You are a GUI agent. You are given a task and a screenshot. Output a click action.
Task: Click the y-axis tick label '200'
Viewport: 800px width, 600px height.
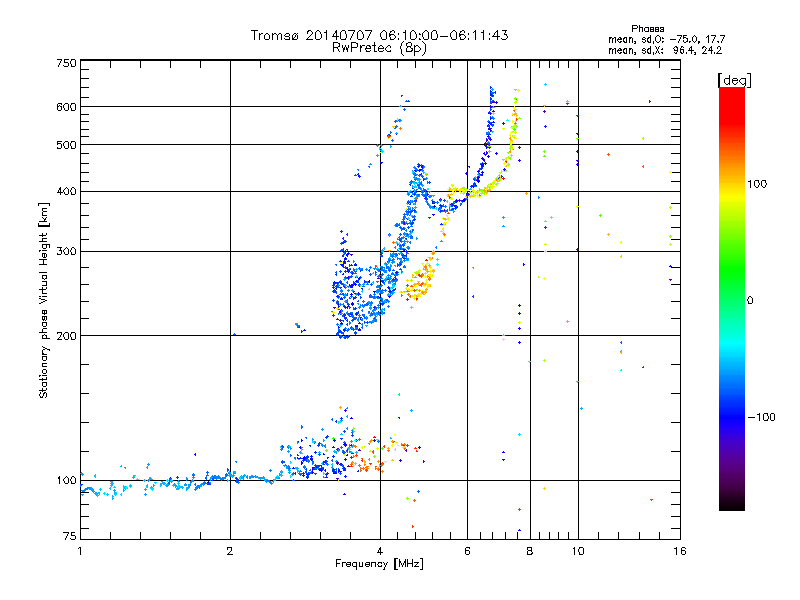click(x=66, y=336)
